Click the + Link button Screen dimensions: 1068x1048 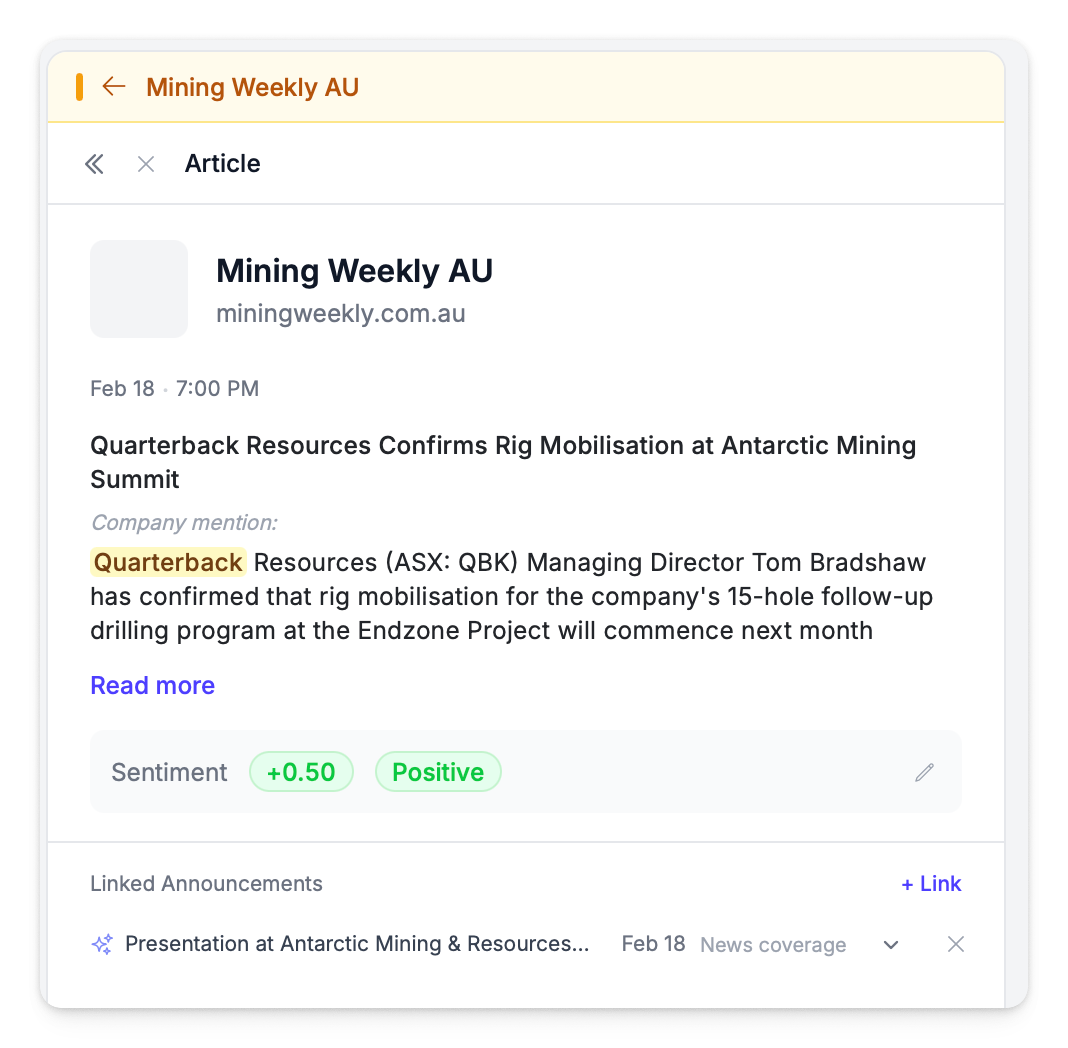click(x=931, y=883)
